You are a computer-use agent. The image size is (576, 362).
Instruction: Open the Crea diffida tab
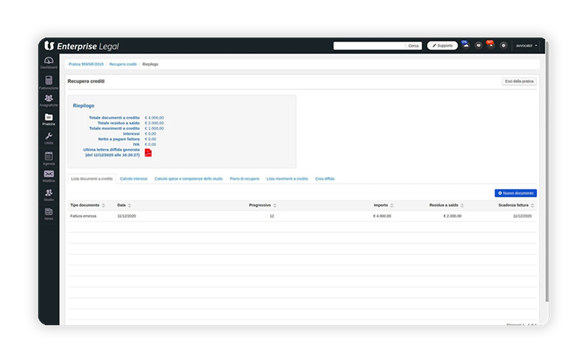coord(325,179)
